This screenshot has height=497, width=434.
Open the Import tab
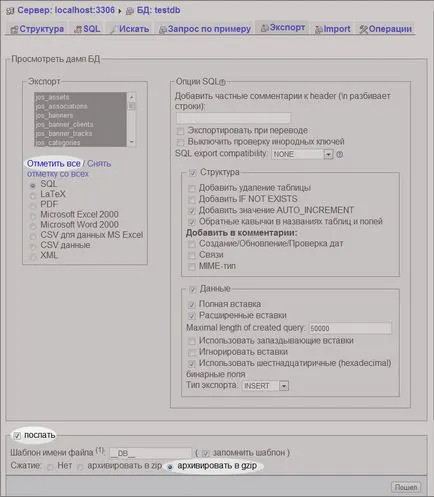coord(333,29)
